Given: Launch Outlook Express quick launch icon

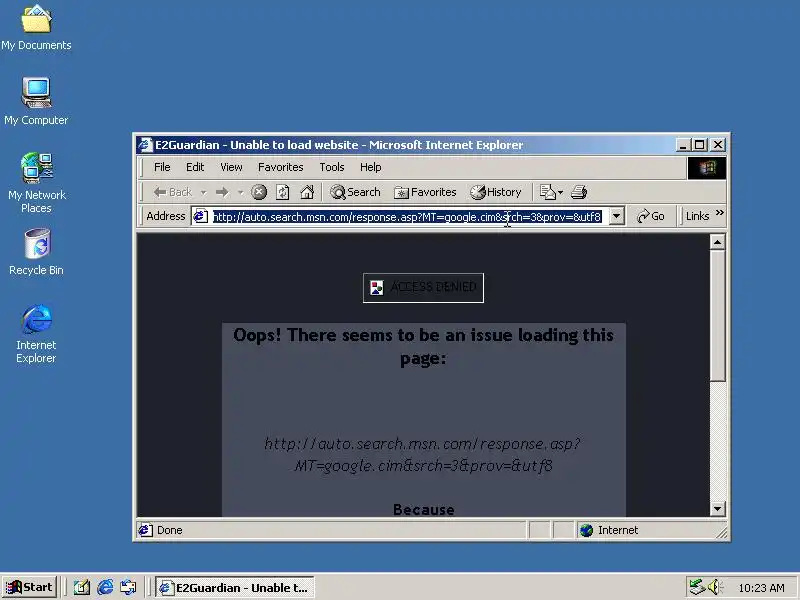Looking at the screenshot, I should (x=129, y=588).
